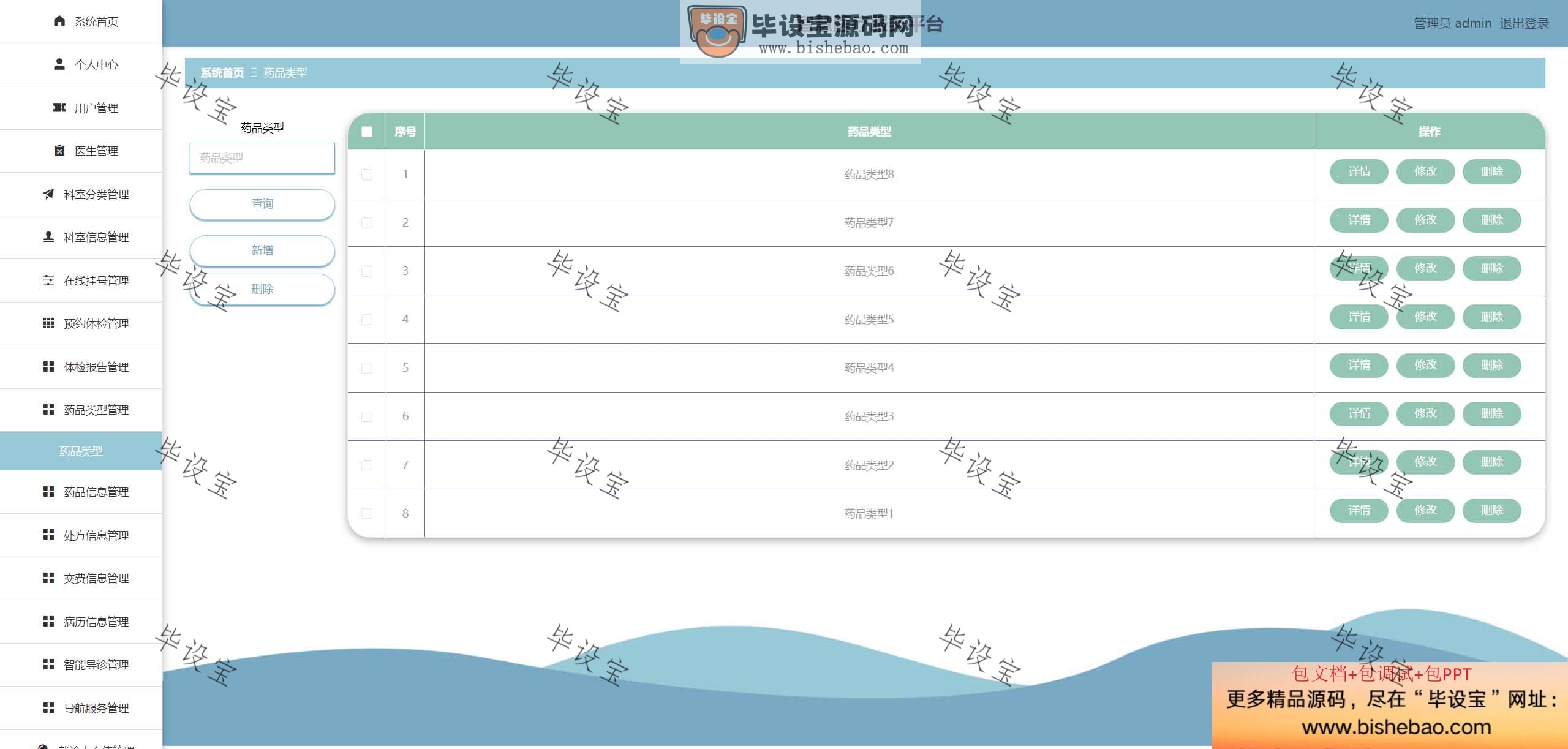Click the cell text 药品类型8

(x=869, y=174)
